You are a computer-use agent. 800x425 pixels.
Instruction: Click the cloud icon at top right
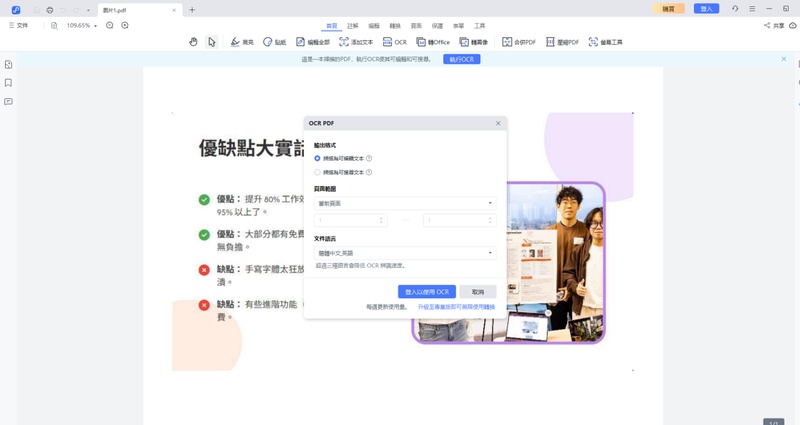[x=793, y=25]
